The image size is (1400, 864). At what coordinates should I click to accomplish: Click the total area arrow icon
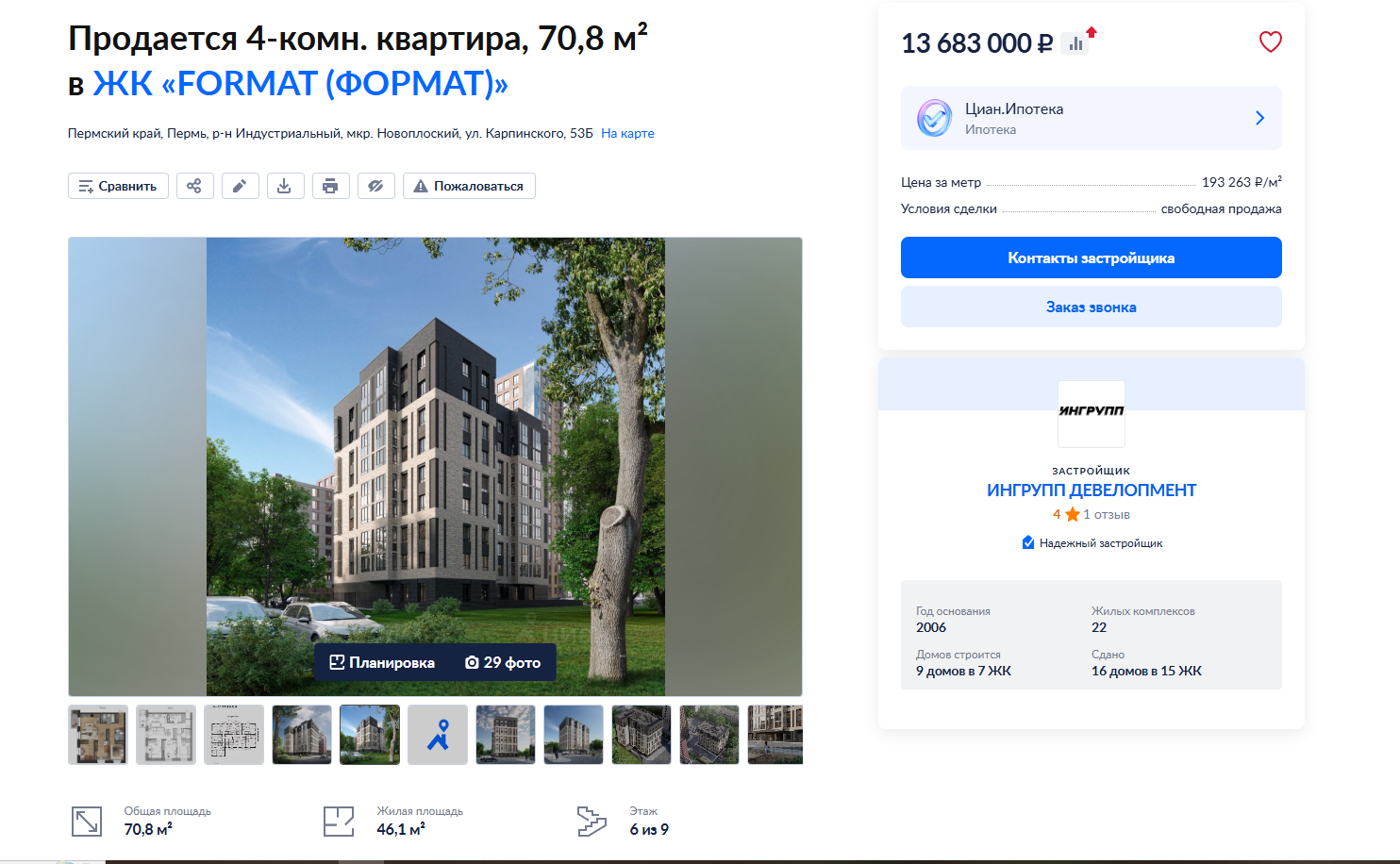click(x=87, y=821)
